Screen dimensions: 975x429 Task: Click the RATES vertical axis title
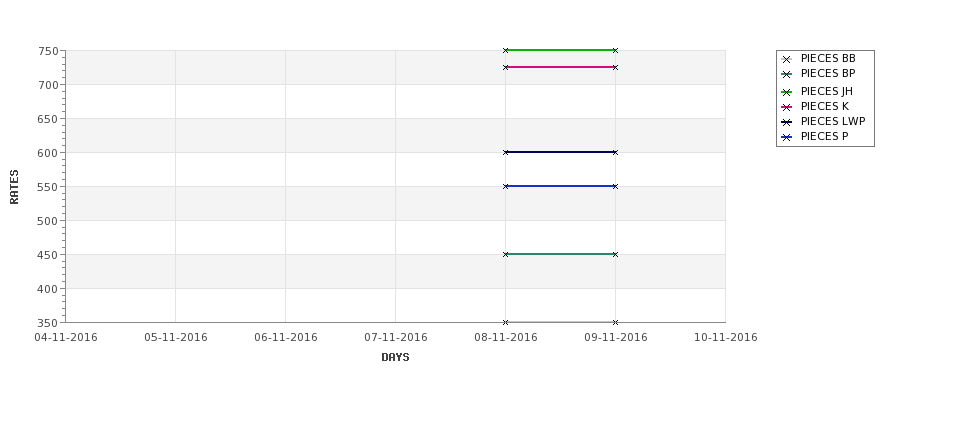coord(14,187)
